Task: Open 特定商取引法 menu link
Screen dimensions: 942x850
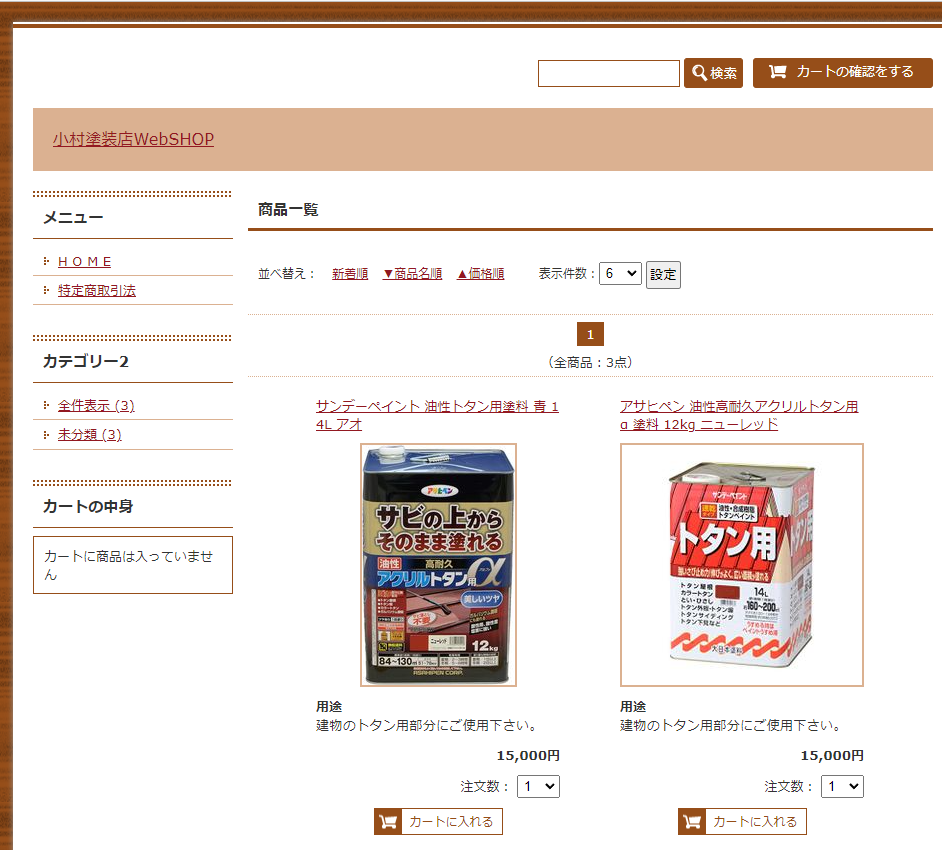Action: pyautogui.click(x=97, y=291)
